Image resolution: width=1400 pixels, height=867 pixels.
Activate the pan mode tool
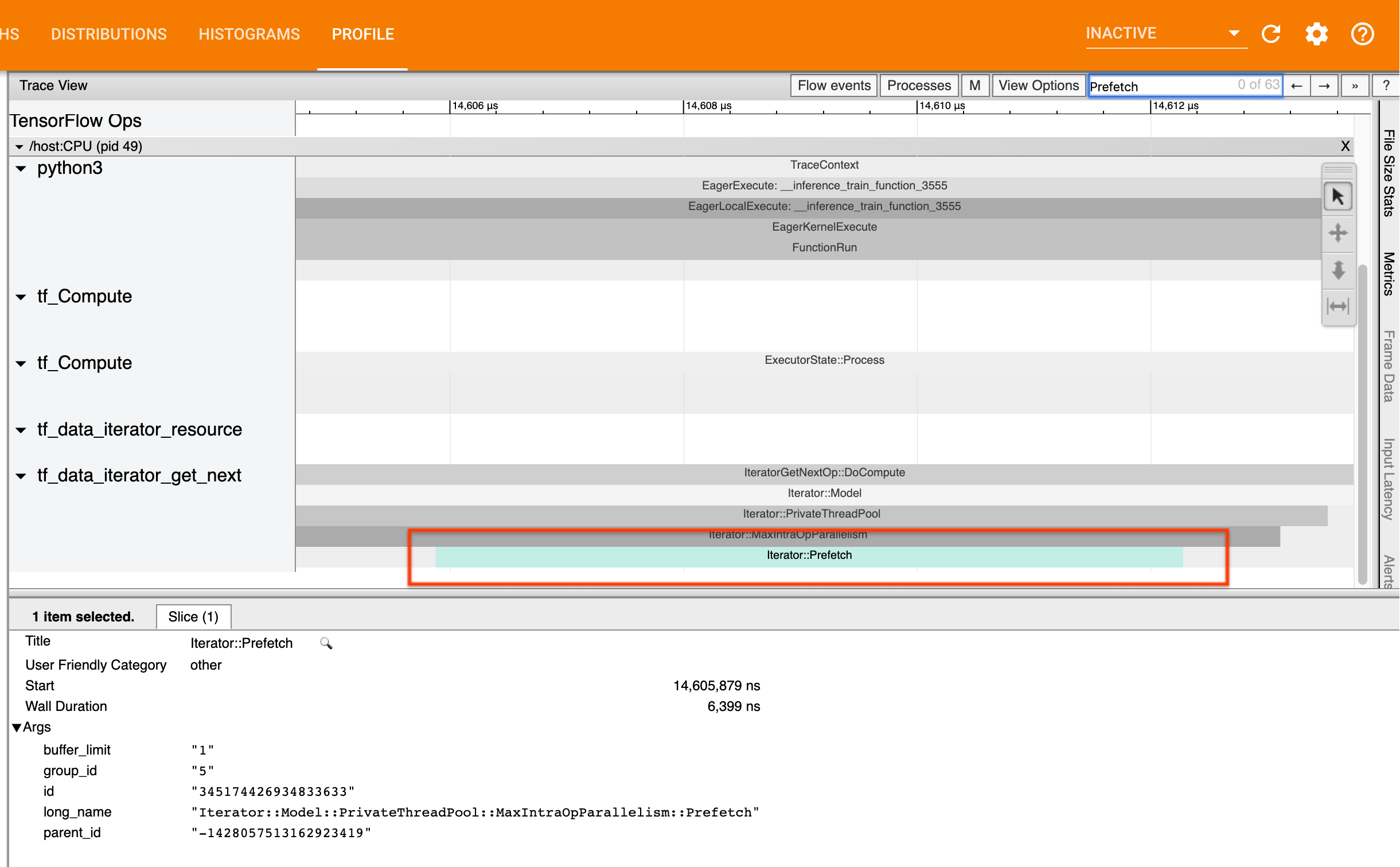click(1339, 232)
